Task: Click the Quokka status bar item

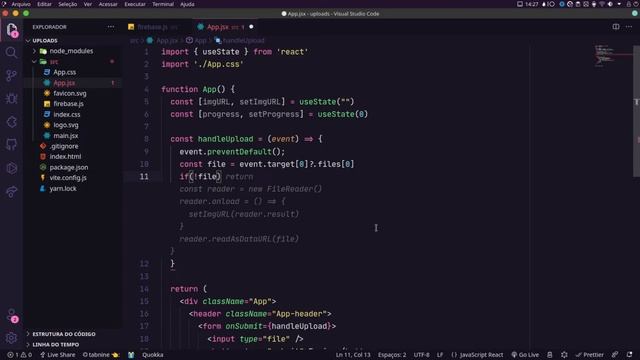Action: pos(153,355)
